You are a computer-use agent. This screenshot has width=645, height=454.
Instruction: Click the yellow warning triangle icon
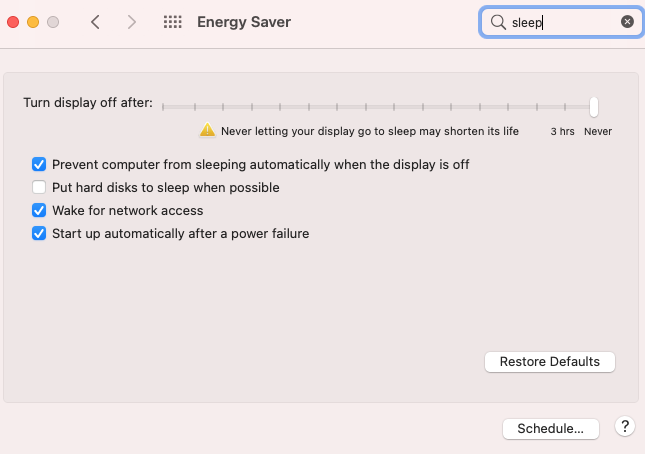pyautogui.click(x=207, y=130)
